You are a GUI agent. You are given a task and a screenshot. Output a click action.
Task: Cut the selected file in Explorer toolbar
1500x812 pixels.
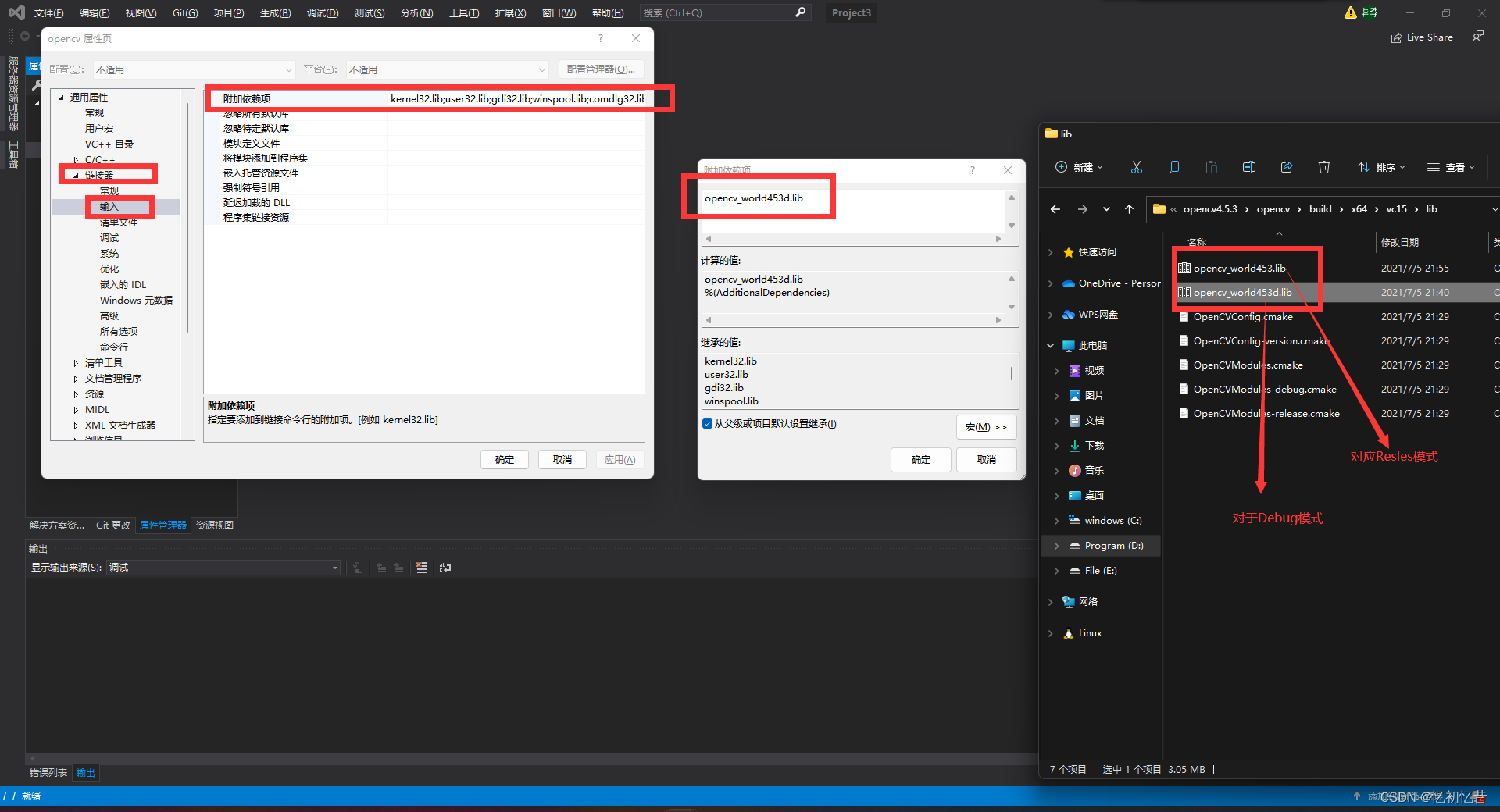point(1136,167)
